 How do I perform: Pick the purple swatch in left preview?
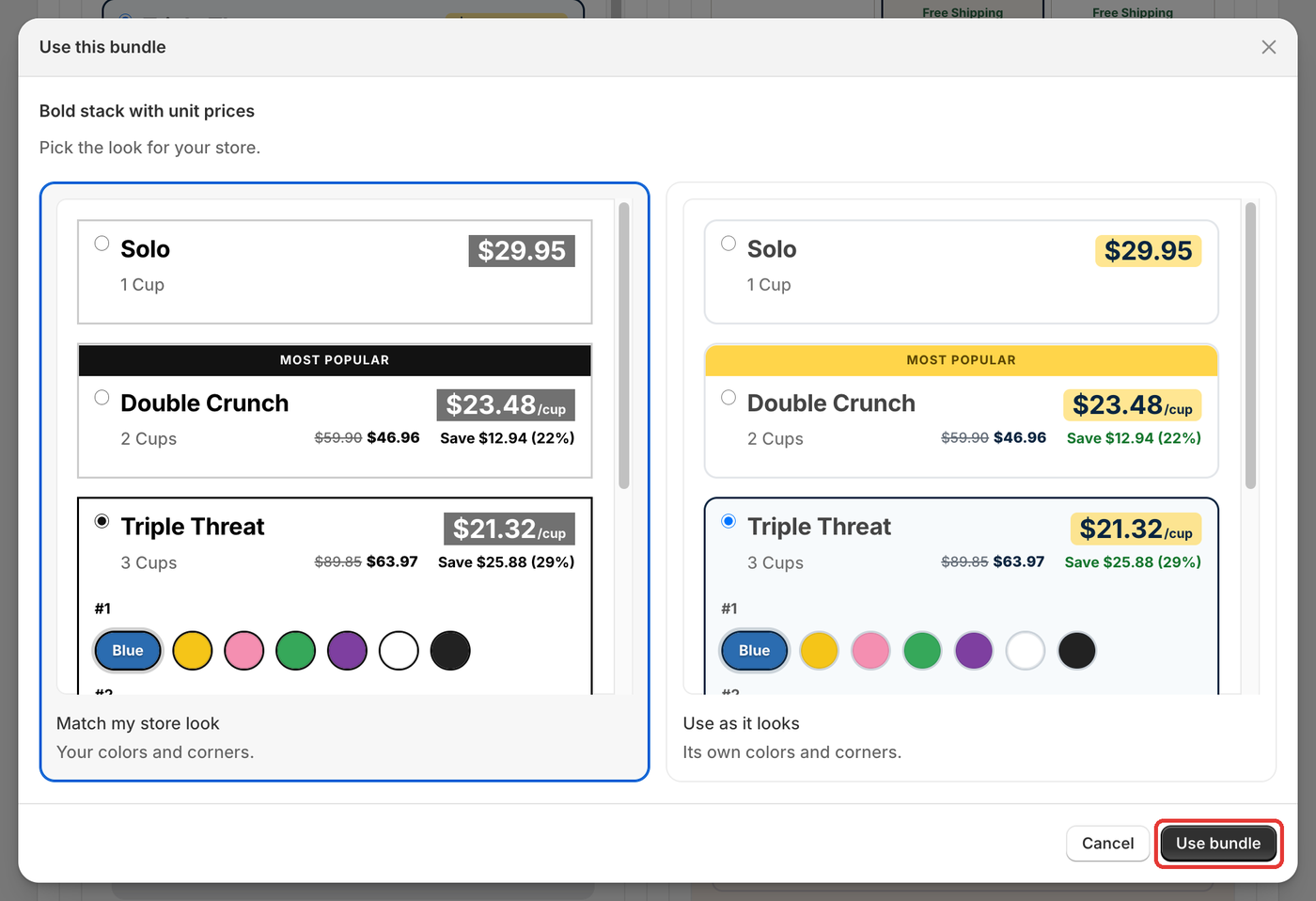coord(347,651)
